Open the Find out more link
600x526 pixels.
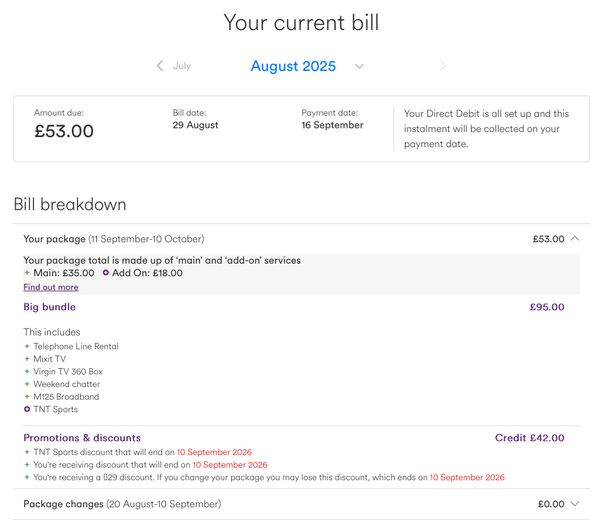coord(51,287)
